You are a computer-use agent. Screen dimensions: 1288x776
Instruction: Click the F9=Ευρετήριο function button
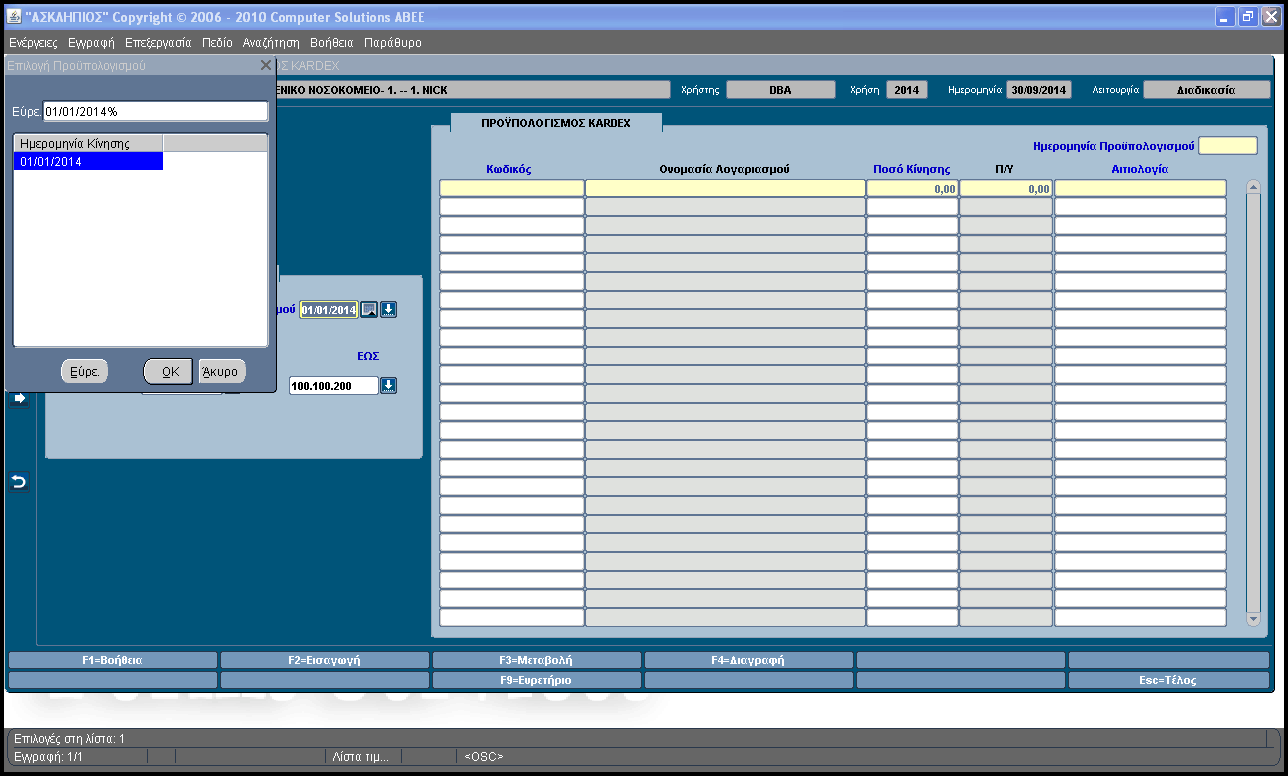tap(536, 680)
